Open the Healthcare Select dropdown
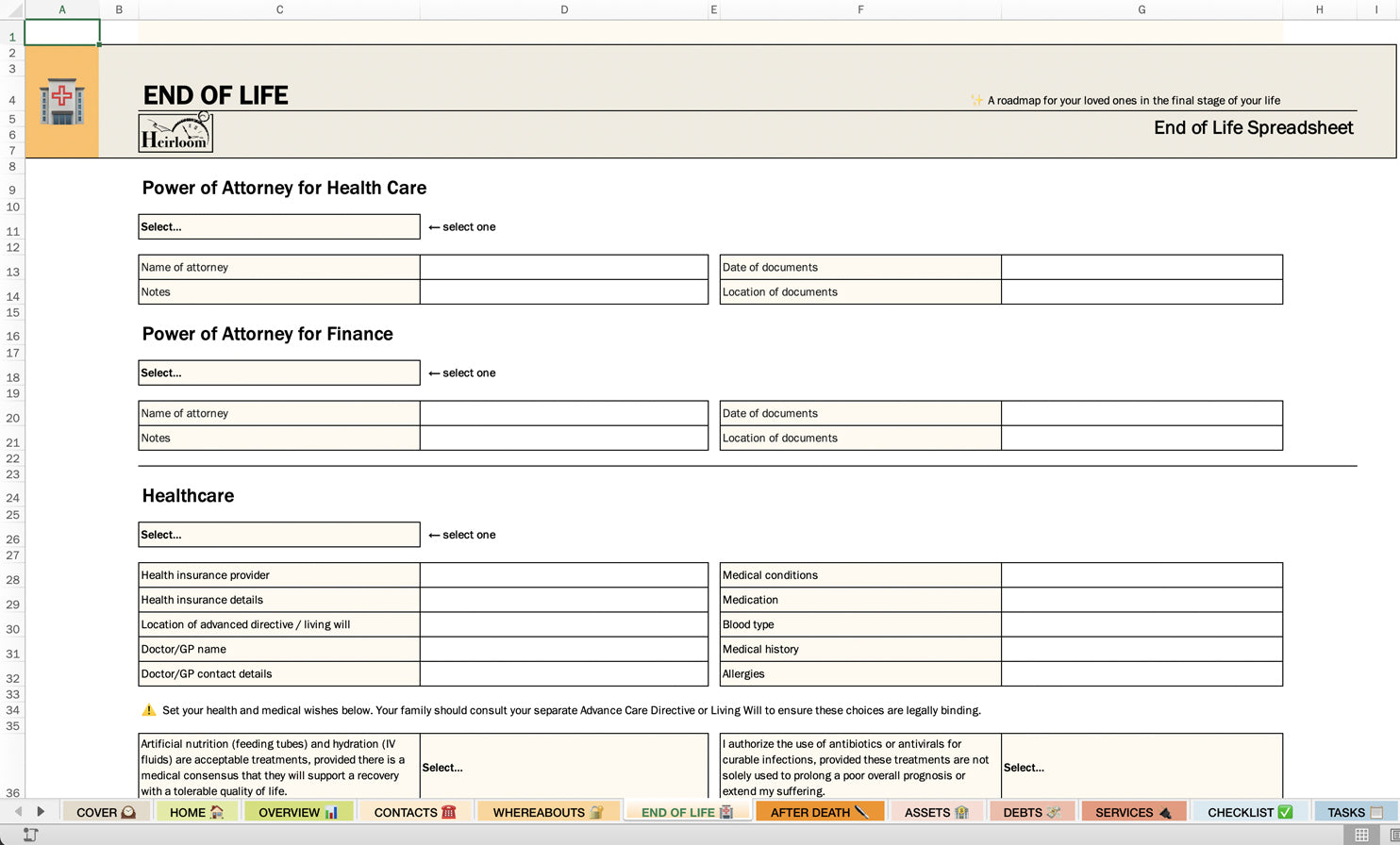Viewport: 1400px width, 845px height. (278, 534)
